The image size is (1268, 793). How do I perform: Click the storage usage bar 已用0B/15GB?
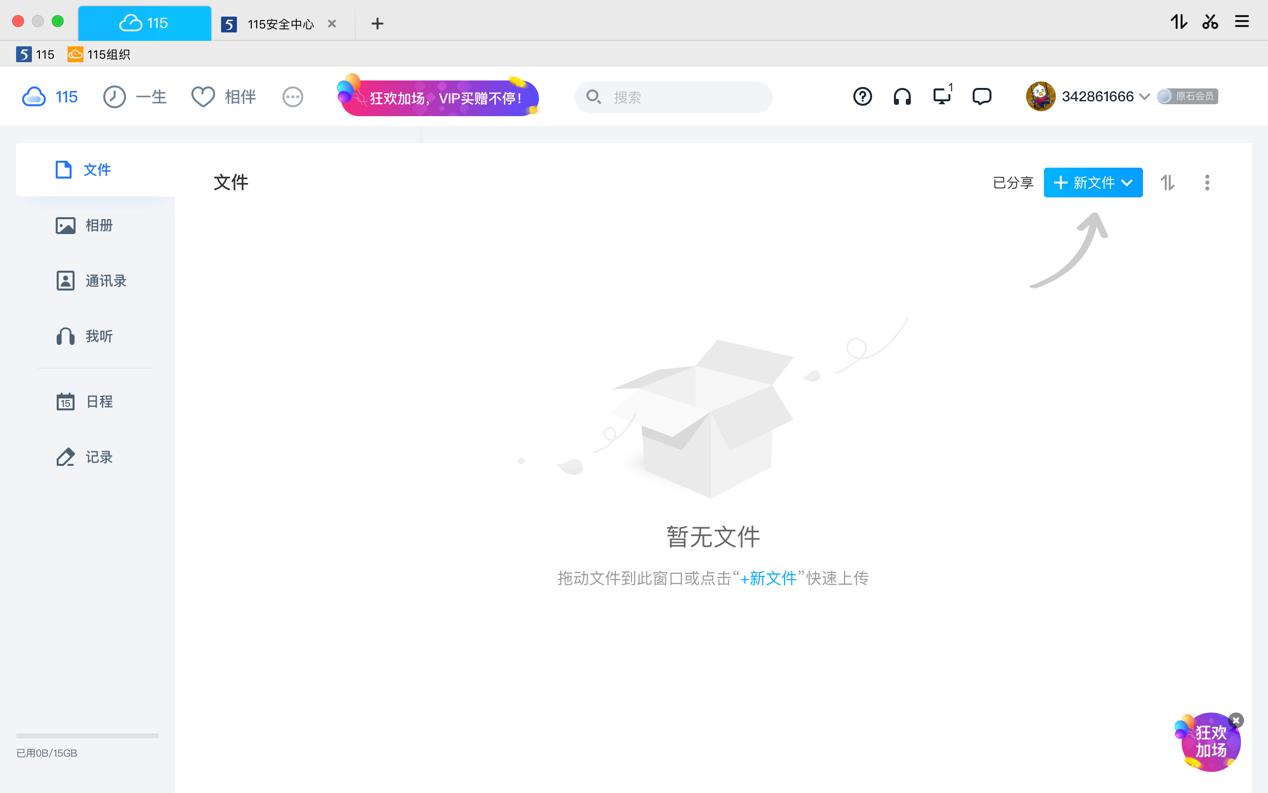pos(87,736)
